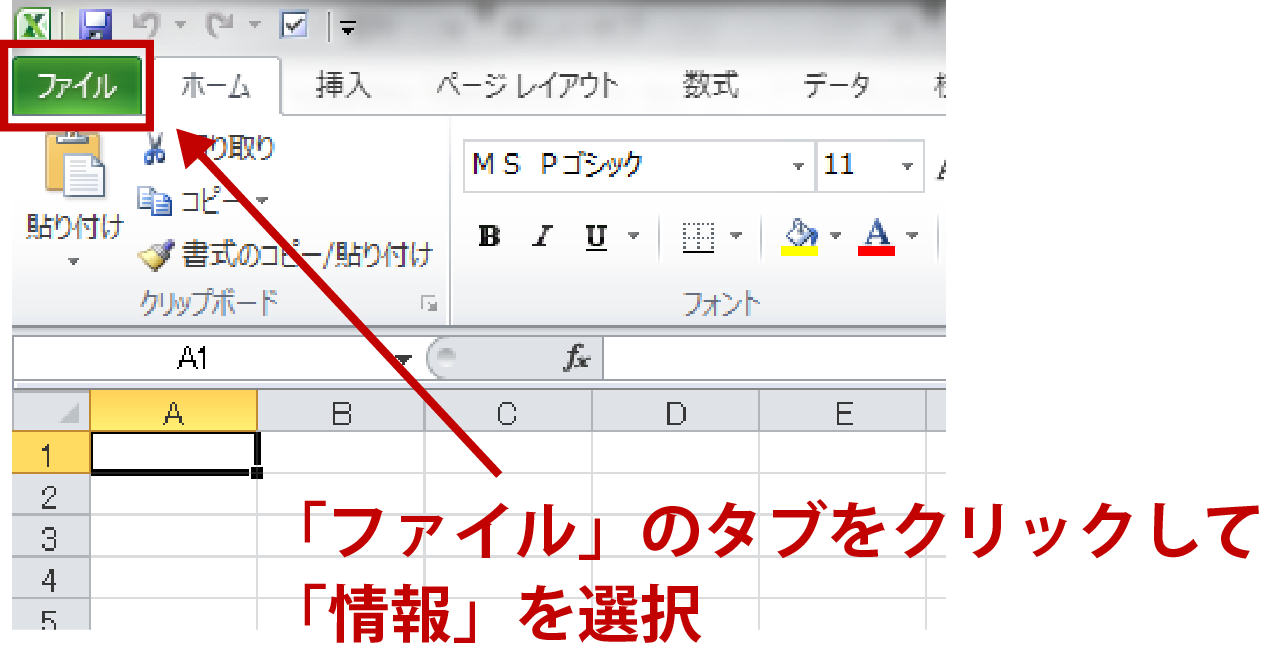Image resolution: width=1265 pixels, height=663 pixels.
Task: Select column C header
Action: point(508,412)
